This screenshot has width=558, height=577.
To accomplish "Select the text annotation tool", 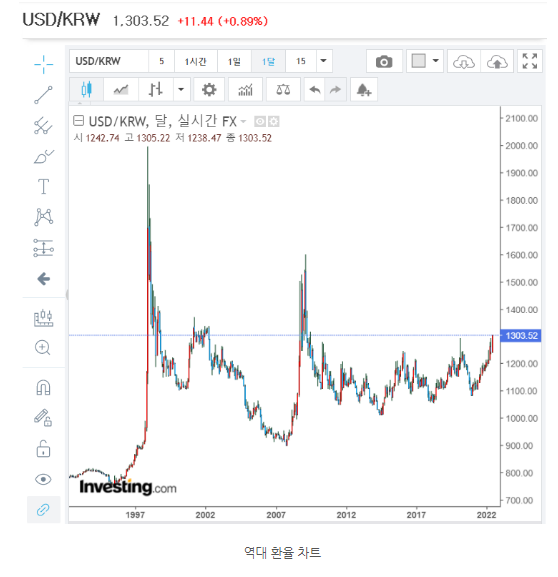I will click(43, 187).
